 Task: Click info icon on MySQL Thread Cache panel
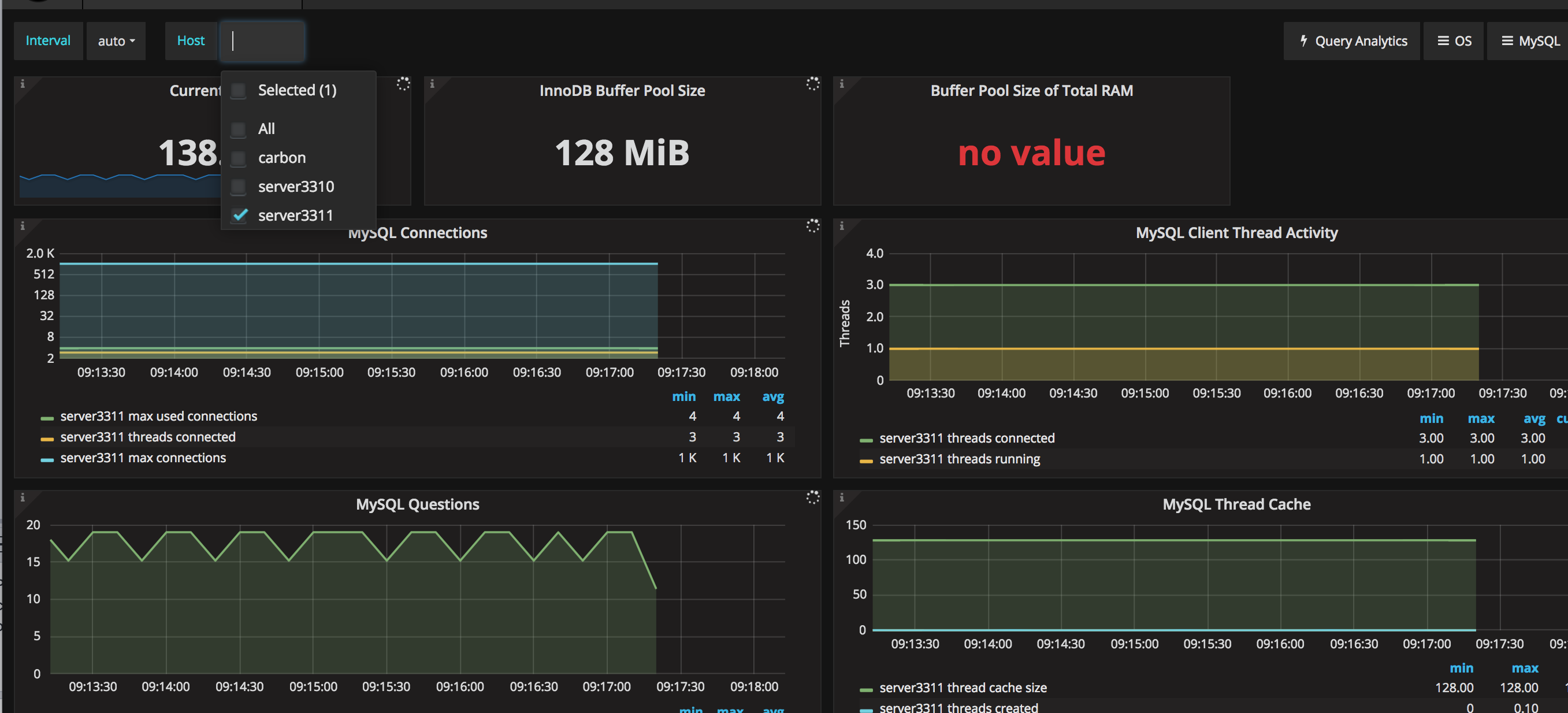point(842,497)
